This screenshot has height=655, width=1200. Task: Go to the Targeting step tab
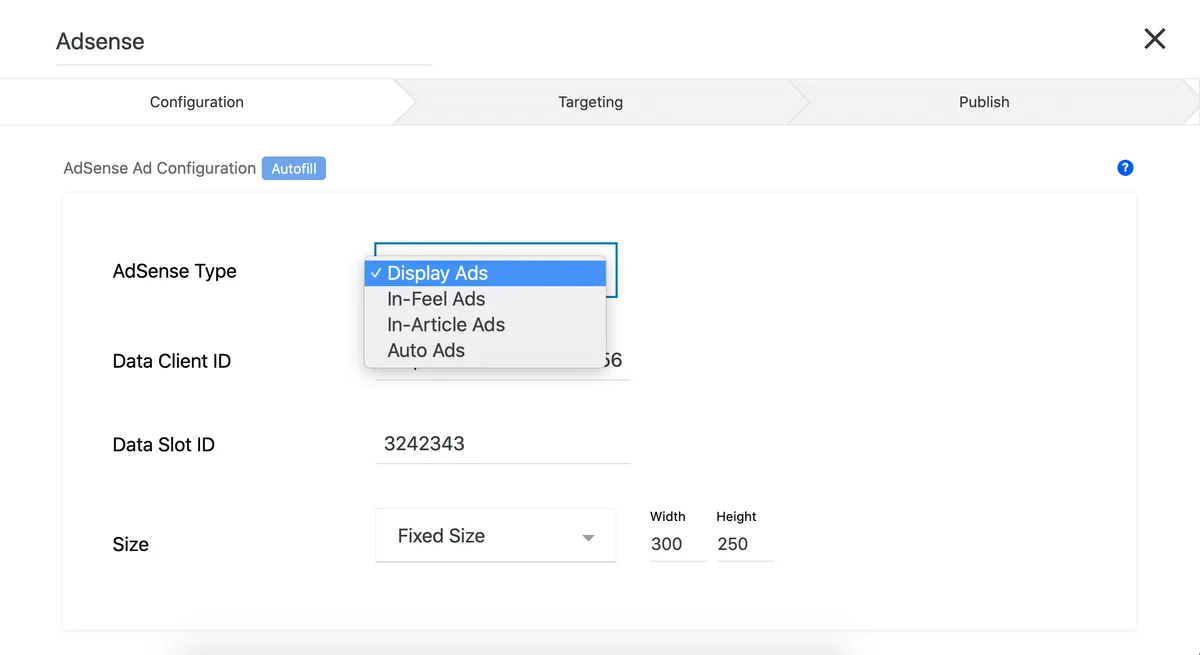coord(591,102)
